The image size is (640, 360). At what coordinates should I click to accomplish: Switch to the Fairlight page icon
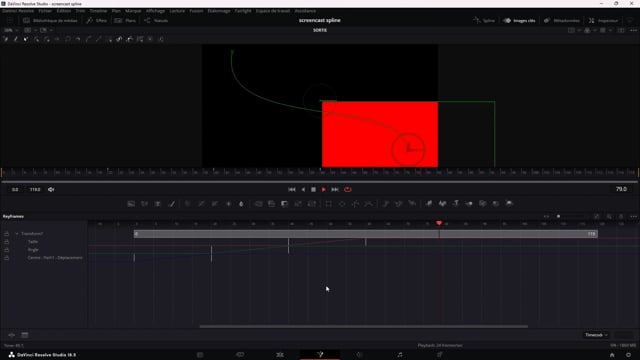pos(400,355)
